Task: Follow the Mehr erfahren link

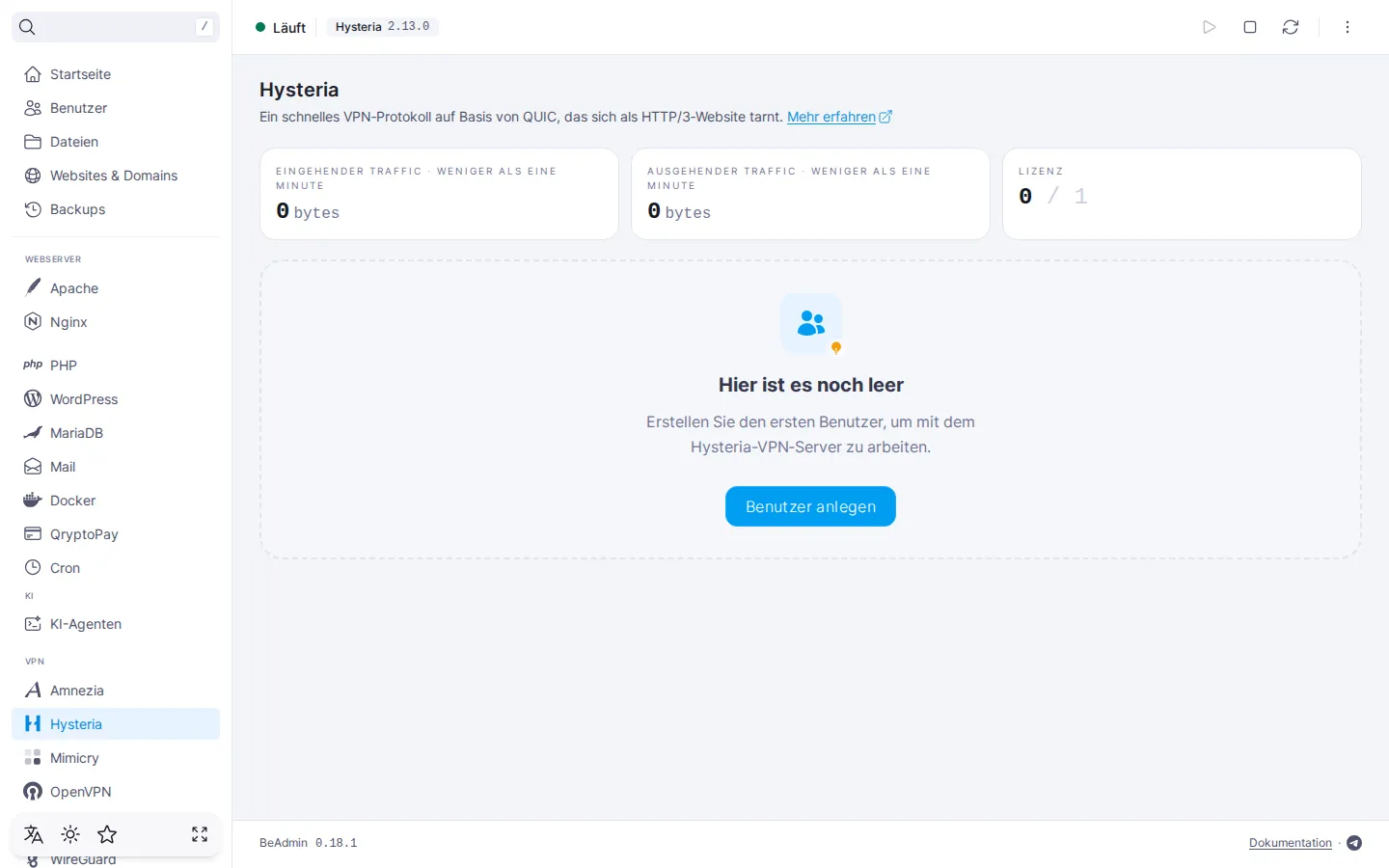Action: 839,117
